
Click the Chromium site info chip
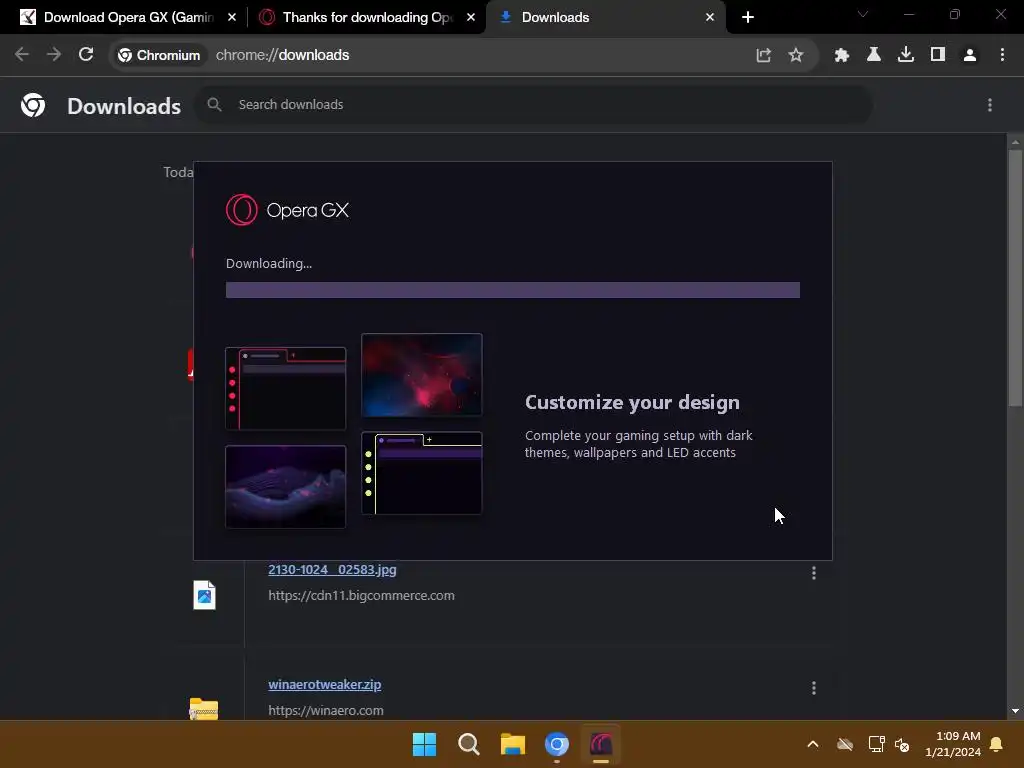(159, 56)
